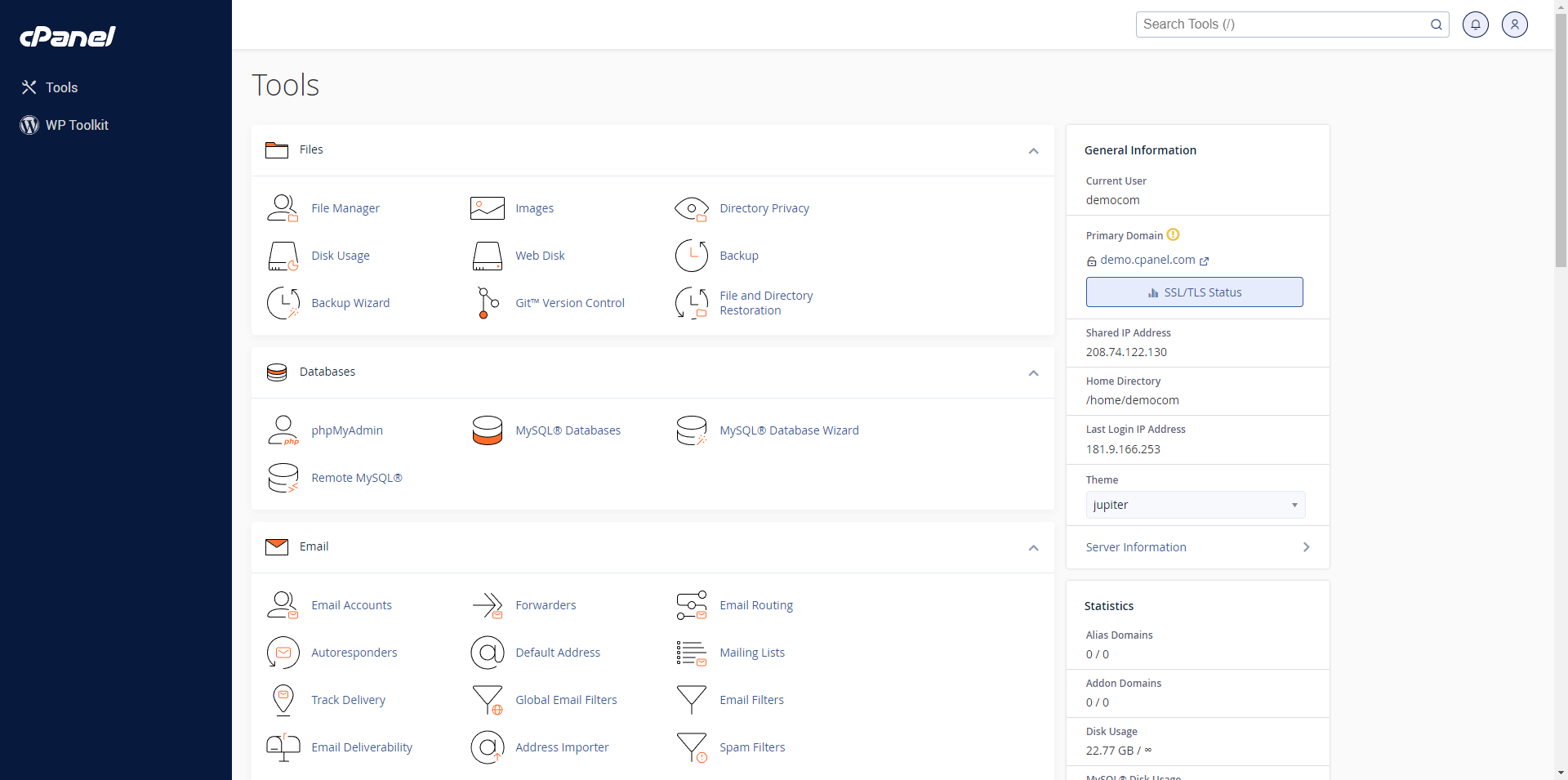Click the Address Importer icon

point(487,747)
